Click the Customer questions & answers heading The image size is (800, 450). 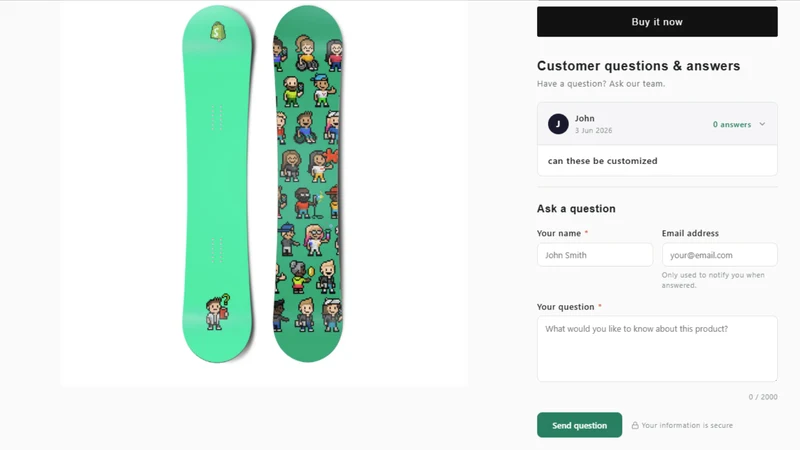pos(638,66)
